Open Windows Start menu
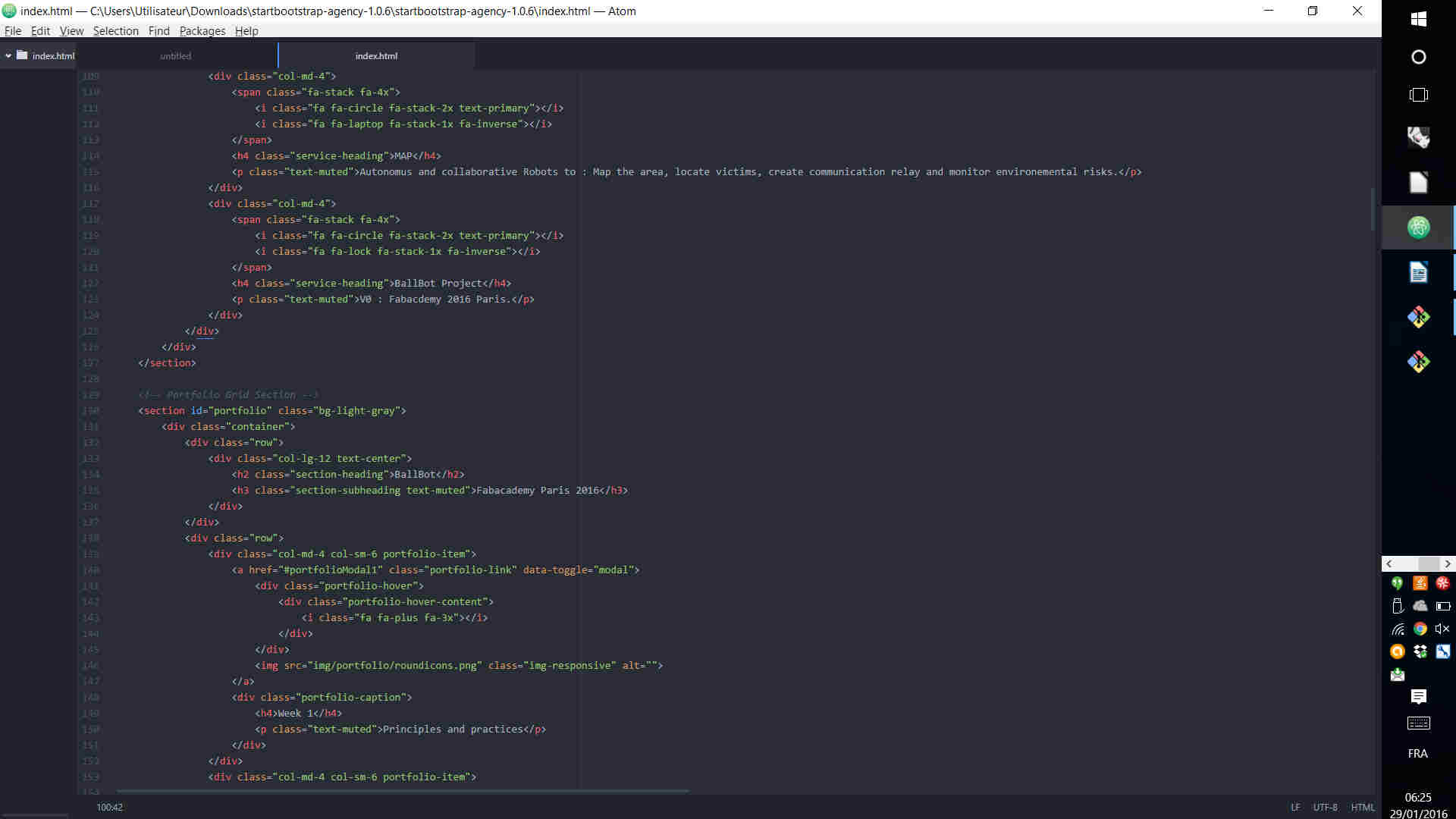The height and width of the screenshot is (819, 1456). (1418, 19)
